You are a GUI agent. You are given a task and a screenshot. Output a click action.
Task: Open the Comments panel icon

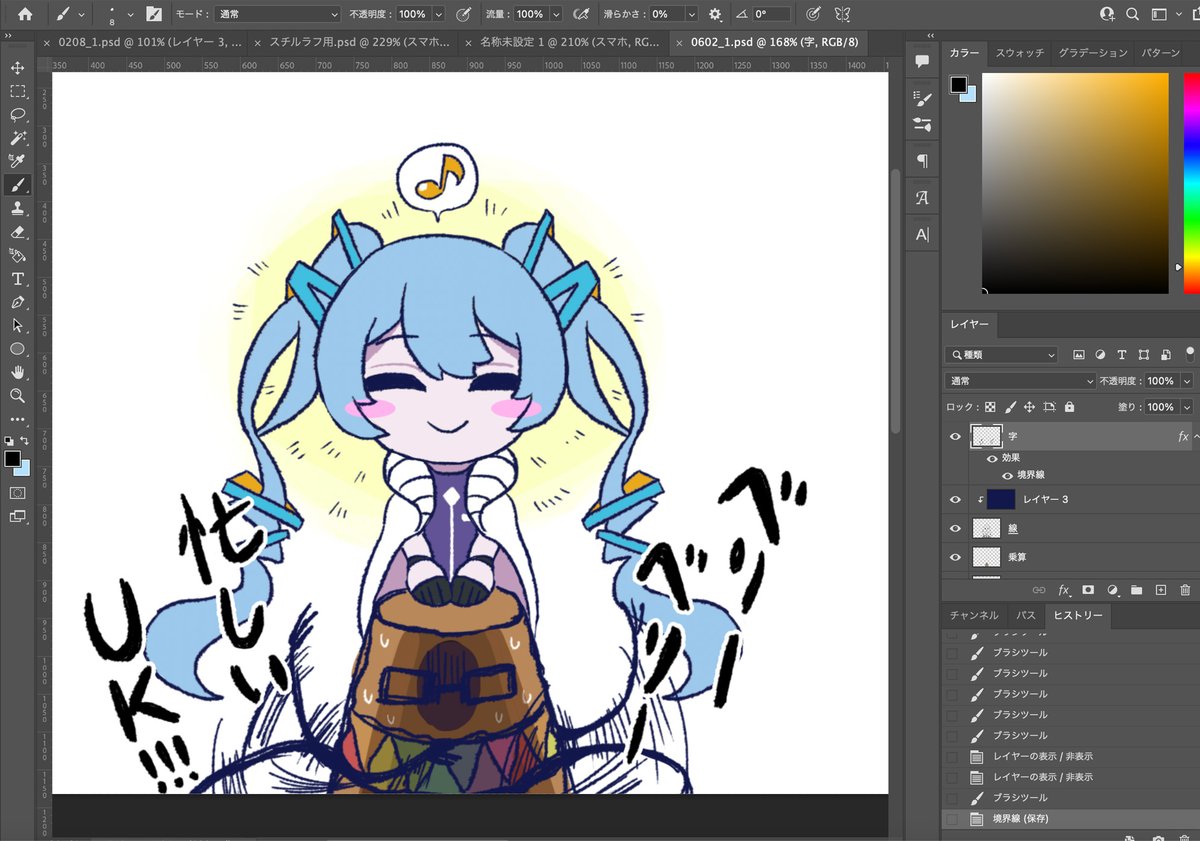click(922, 62)
